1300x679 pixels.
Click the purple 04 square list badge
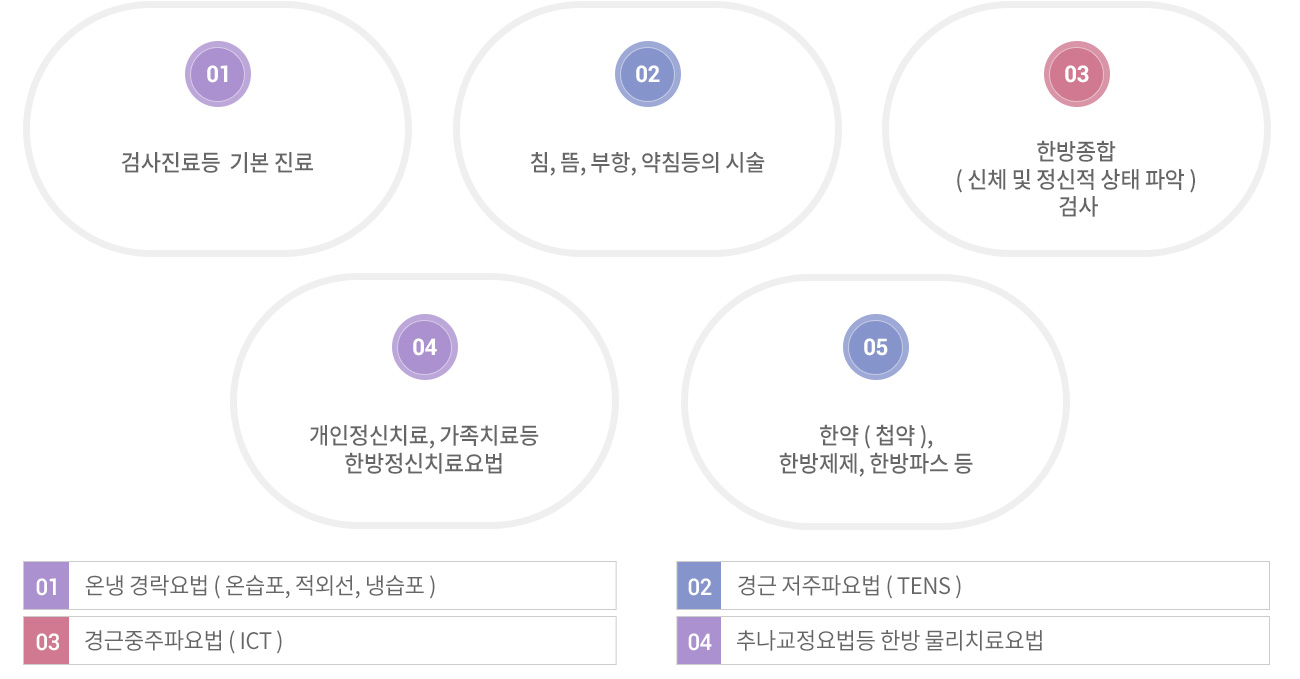(699, 641)
